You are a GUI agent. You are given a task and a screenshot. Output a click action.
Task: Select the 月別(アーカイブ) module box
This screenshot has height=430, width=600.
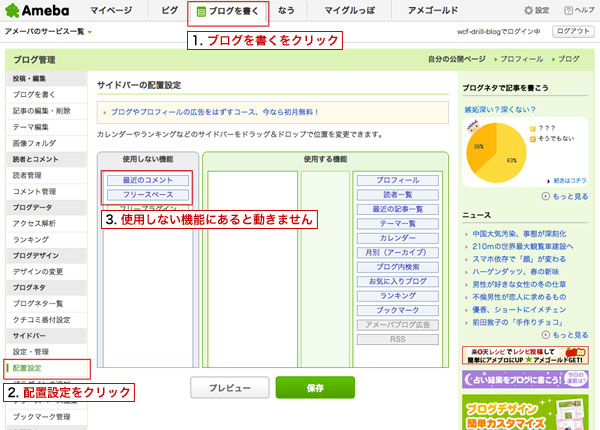398,252
